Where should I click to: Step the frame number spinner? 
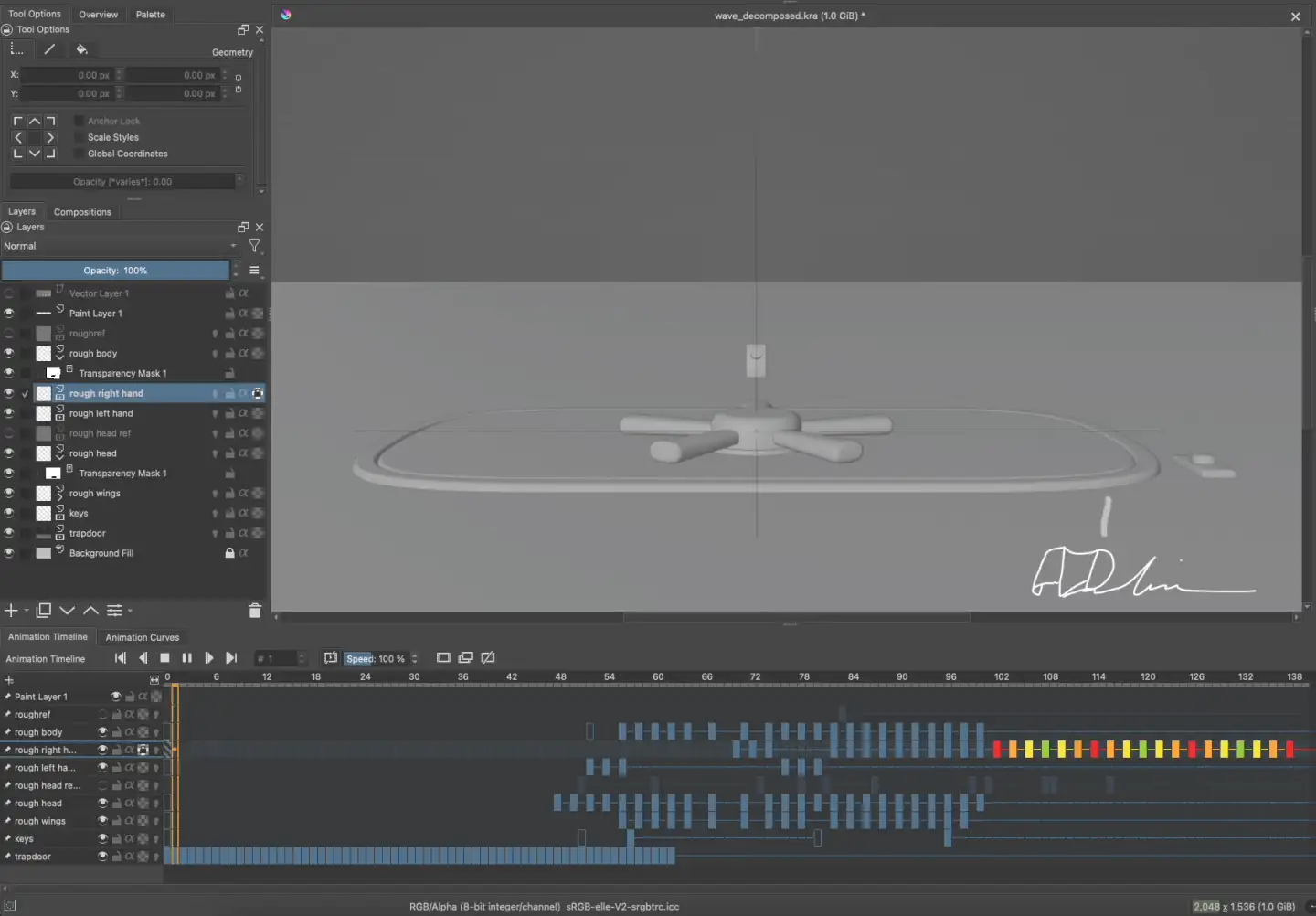point(302,658)
